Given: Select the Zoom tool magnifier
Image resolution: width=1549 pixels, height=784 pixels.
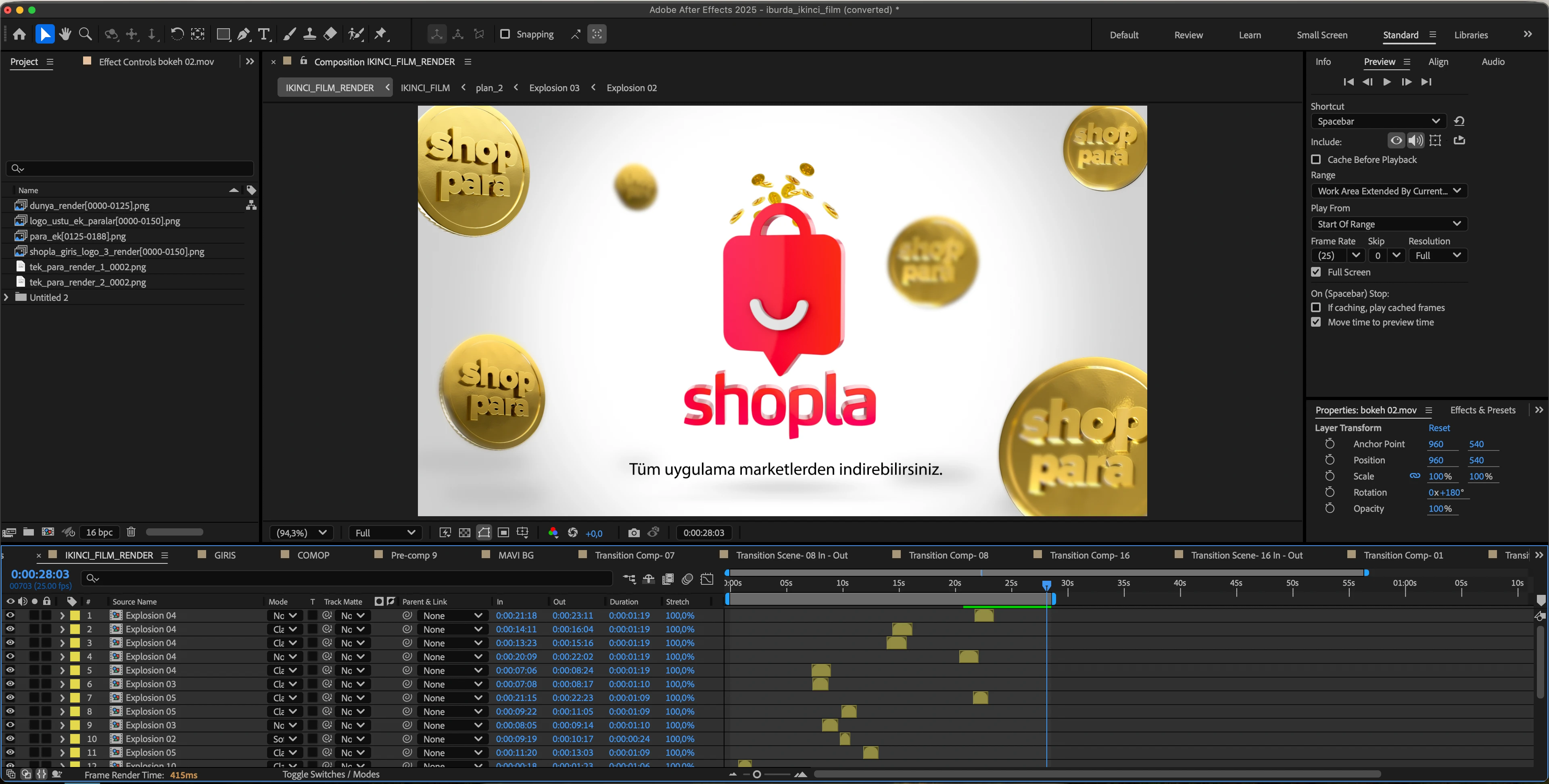Looking at the screenshot, I should click(x=86, y=34).
